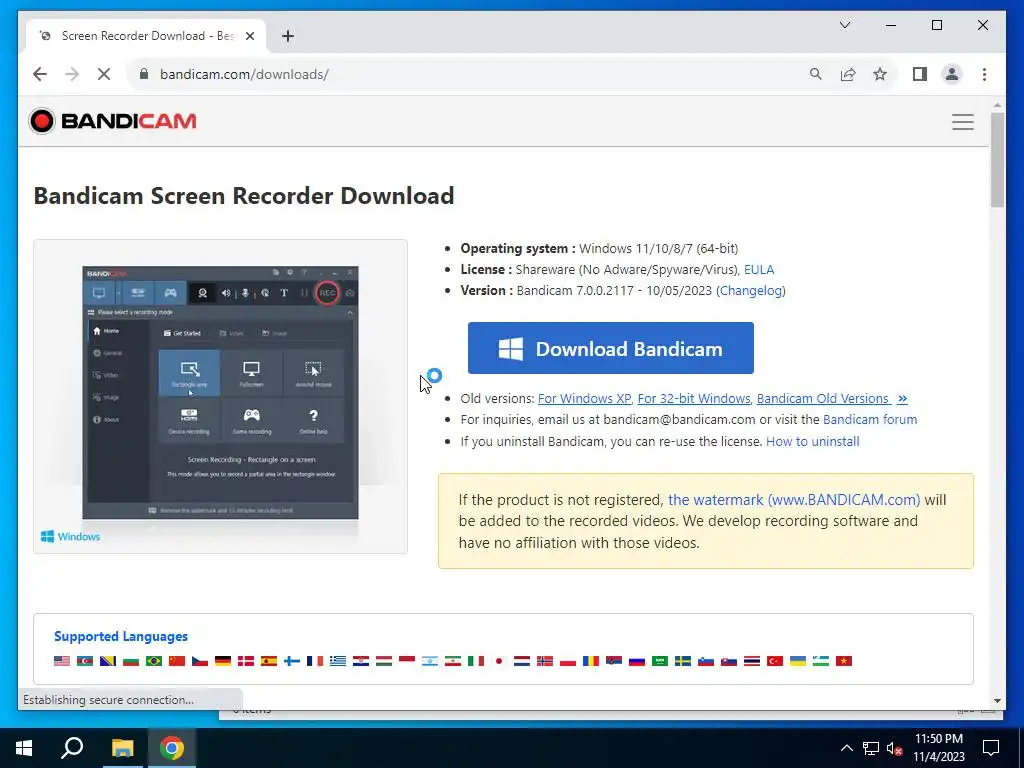
Task: Close the Screen Recorder Download tab
Action: pyautogui.click(x=249, y=36)
